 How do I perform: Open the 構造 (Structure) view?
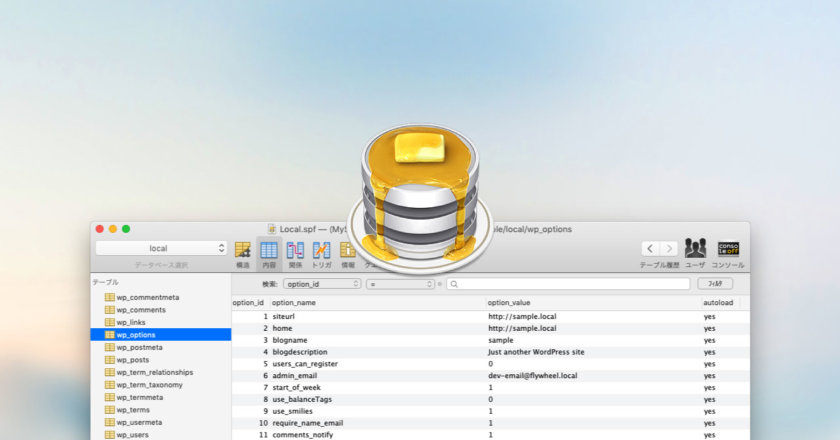click(243, 253)
